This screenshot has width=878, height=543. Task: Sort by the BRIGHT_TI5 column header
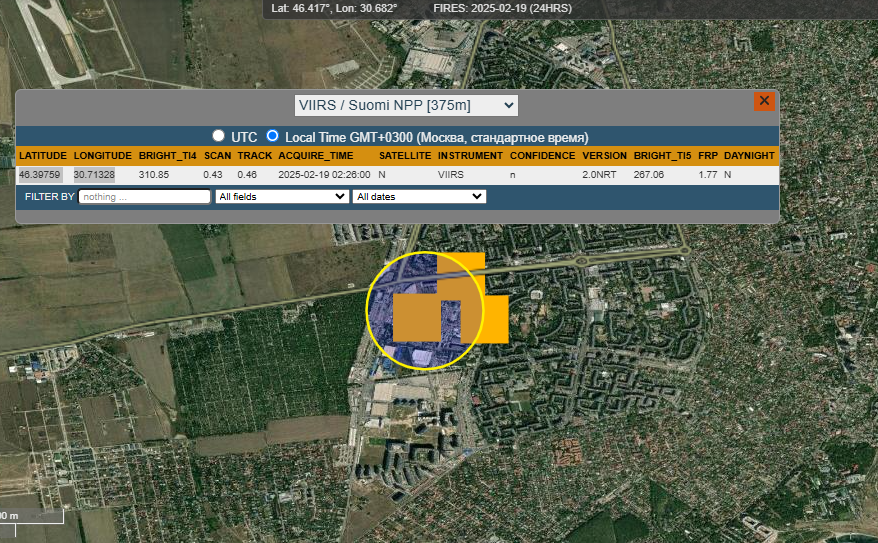[662, 156]
